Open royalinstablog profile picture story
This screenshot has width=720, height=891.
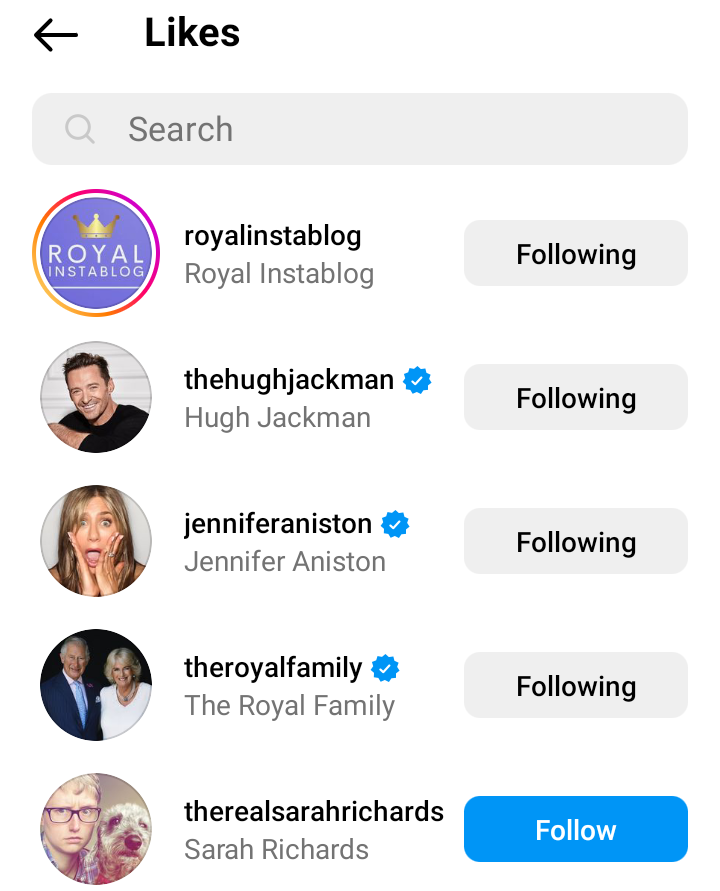coord(96,253)
